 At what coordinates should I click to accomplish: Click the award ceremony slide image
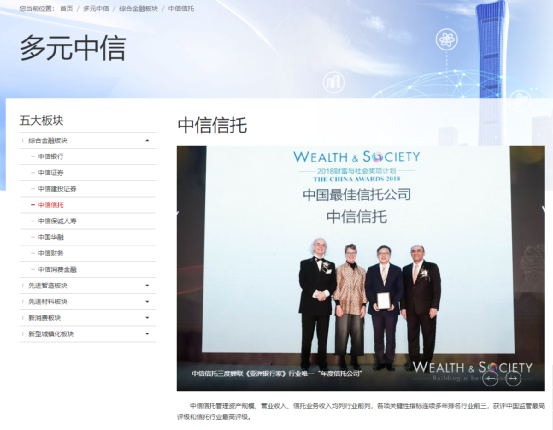(x=360, y=268)
